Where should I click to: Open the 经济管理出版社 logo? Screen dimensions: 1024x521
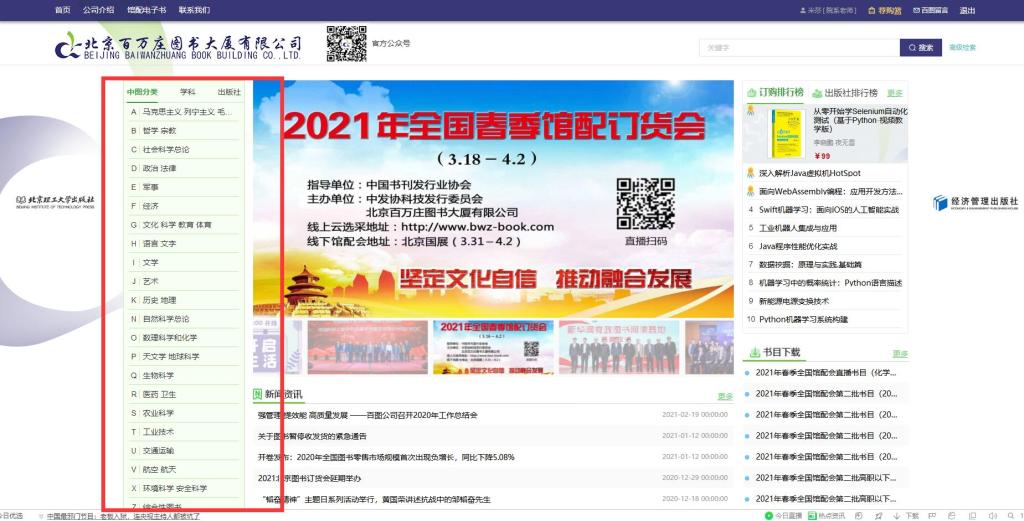[975, 203]
